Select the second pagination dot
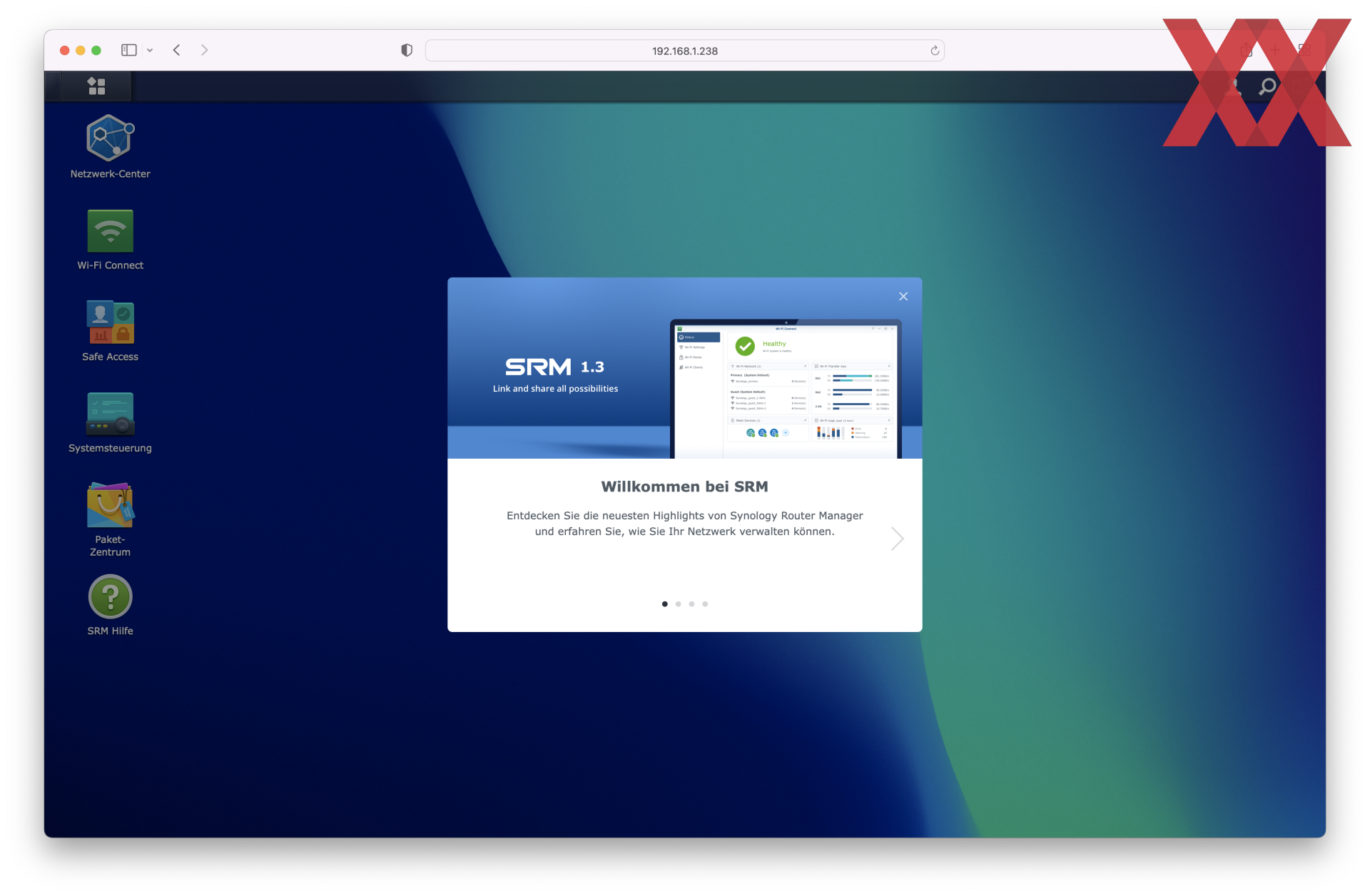The height and width of the screenshot is (896, 1370). 678,604
